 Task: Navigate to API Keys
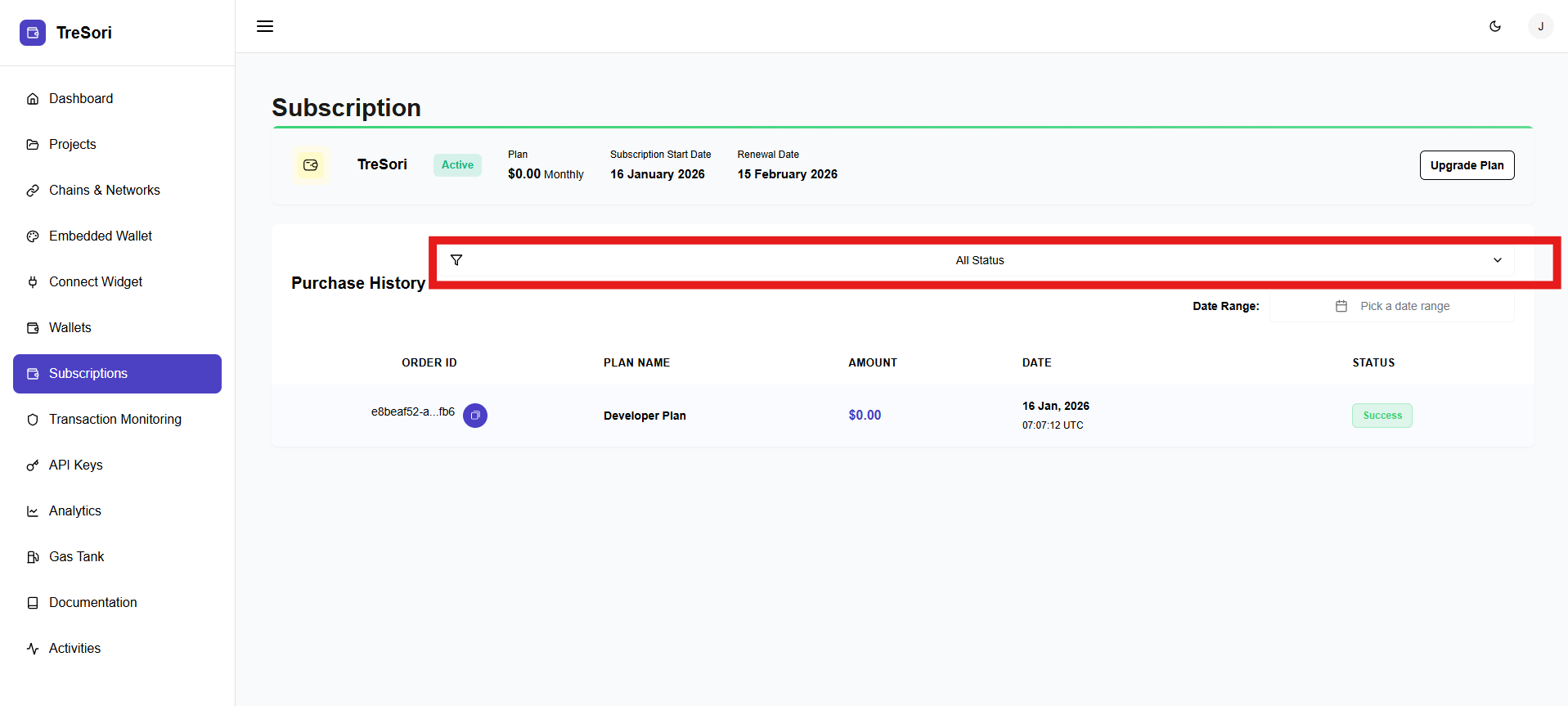(x=75, y=465)
